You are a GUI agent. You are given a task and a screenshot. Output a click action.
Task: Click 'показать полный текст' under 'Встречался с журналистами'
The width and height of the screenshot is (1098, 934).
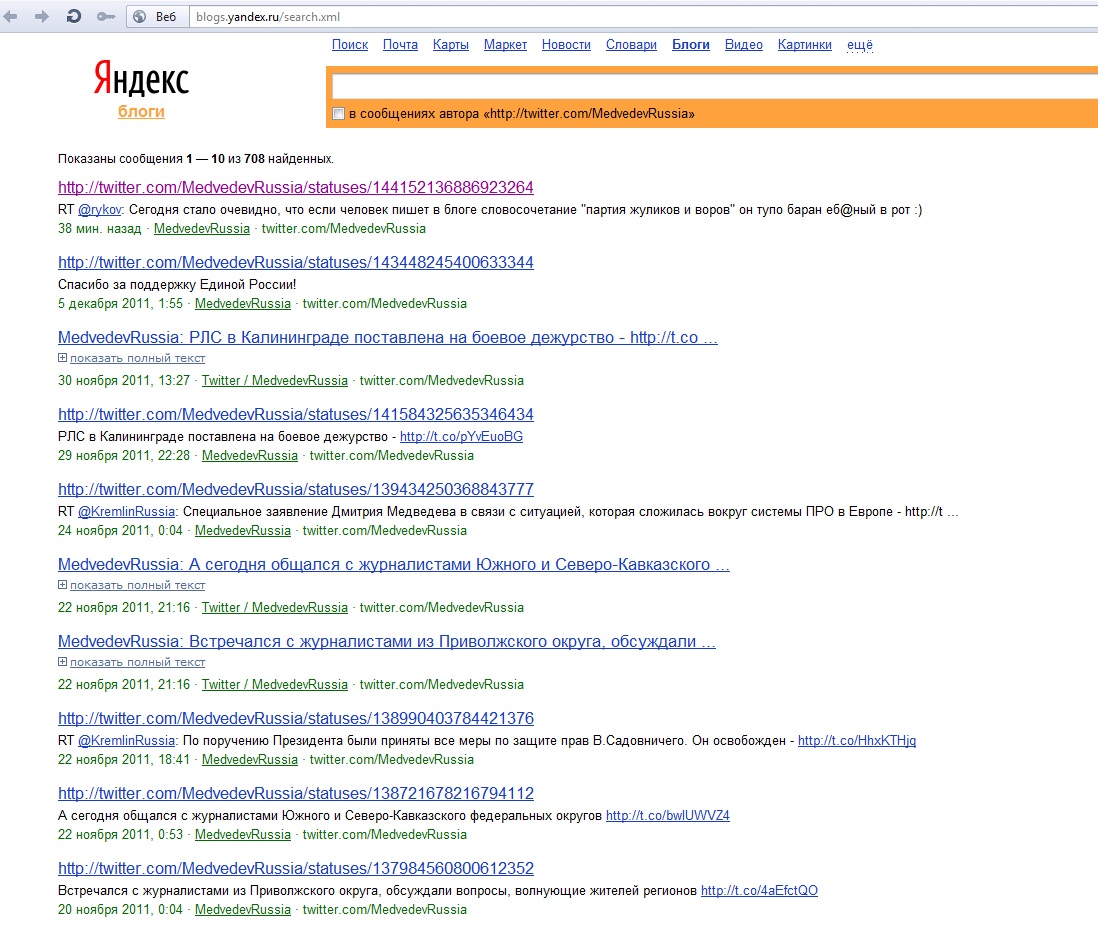tap(137, 662)
